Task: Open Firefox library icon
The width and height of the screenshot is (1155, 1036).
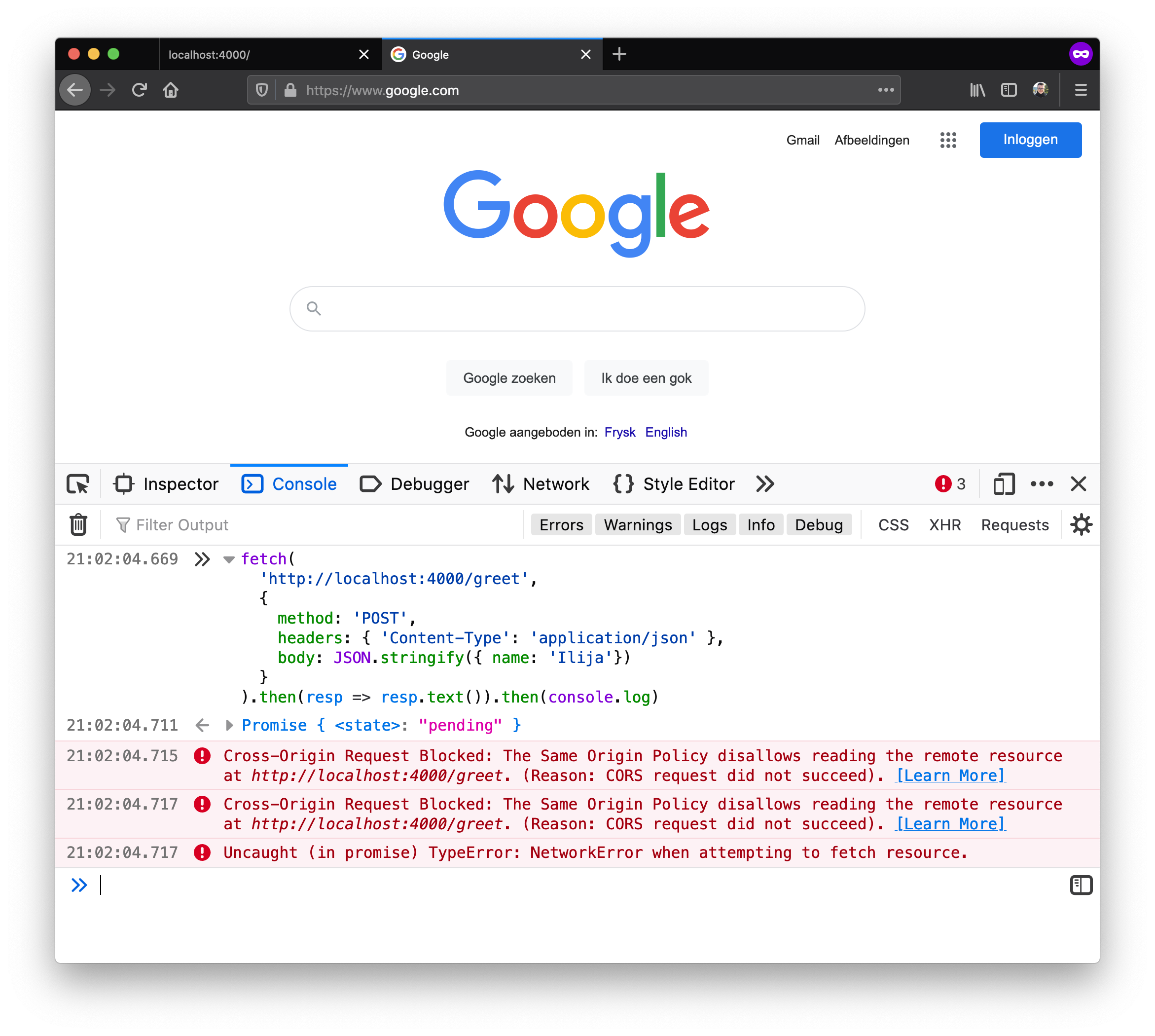Action: pyautogui.click(x=977, y=90)
